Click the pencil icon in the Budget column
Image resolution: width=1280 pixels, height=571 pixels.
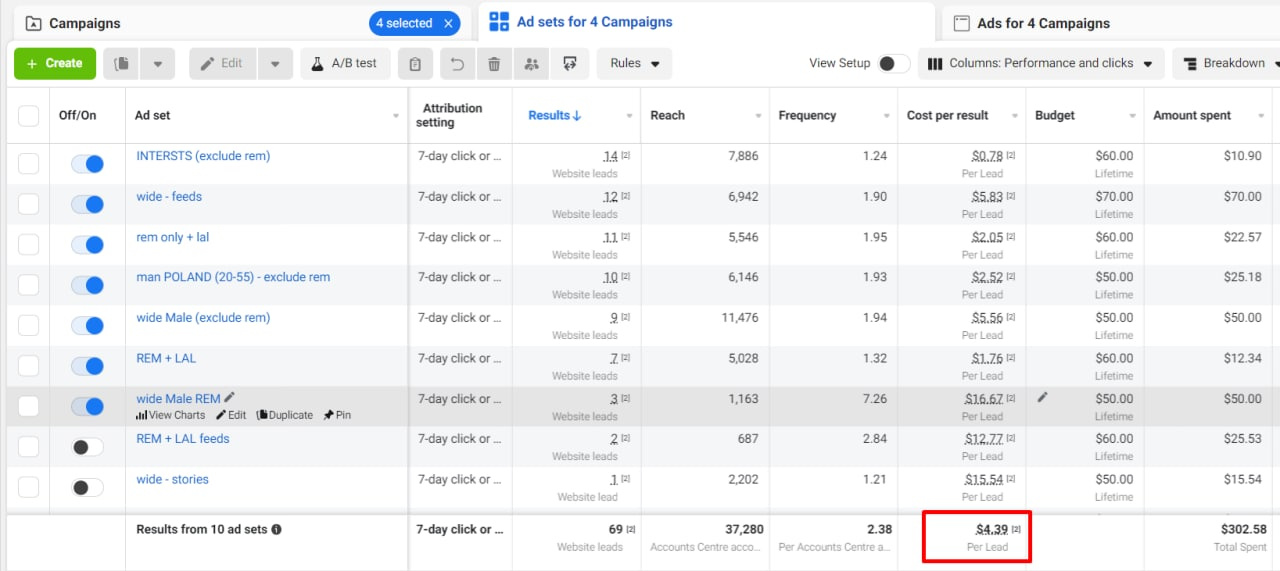(1043, 397)
